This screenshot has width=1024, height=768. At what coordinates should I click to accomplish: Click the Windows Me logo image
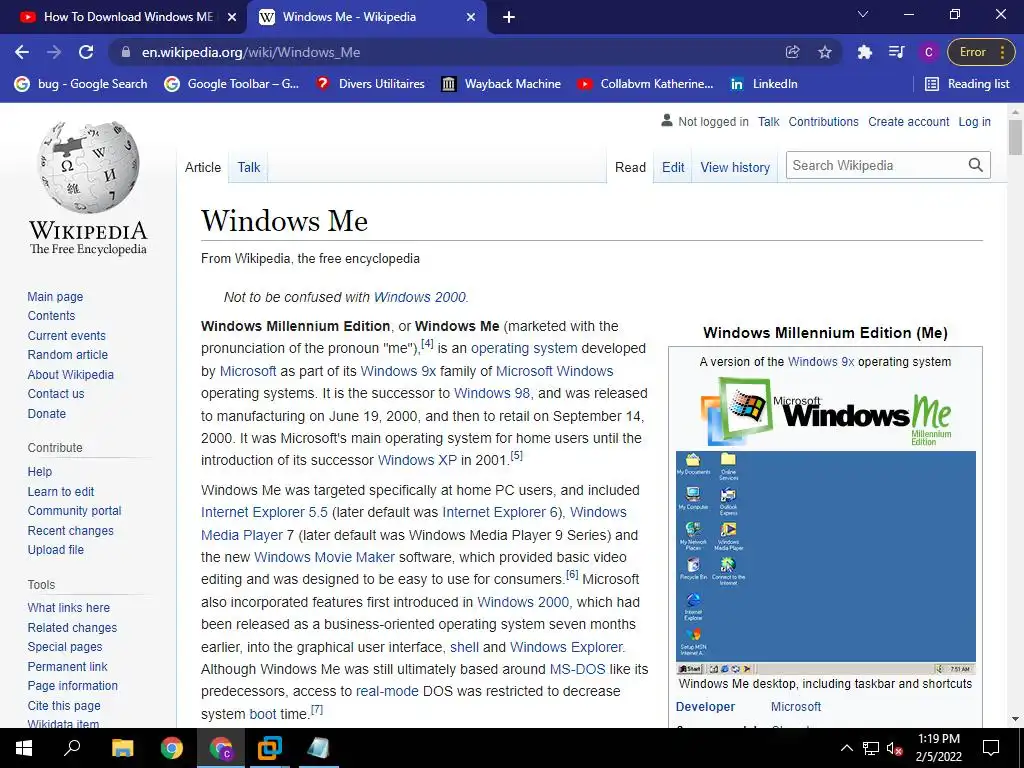coord(825,411)
